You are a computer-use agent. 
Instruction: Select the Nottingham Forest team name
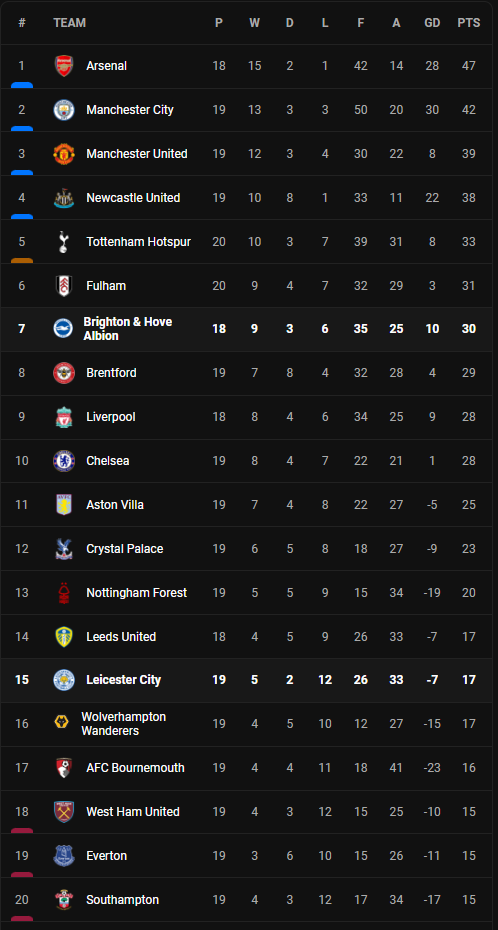(136, 593)
